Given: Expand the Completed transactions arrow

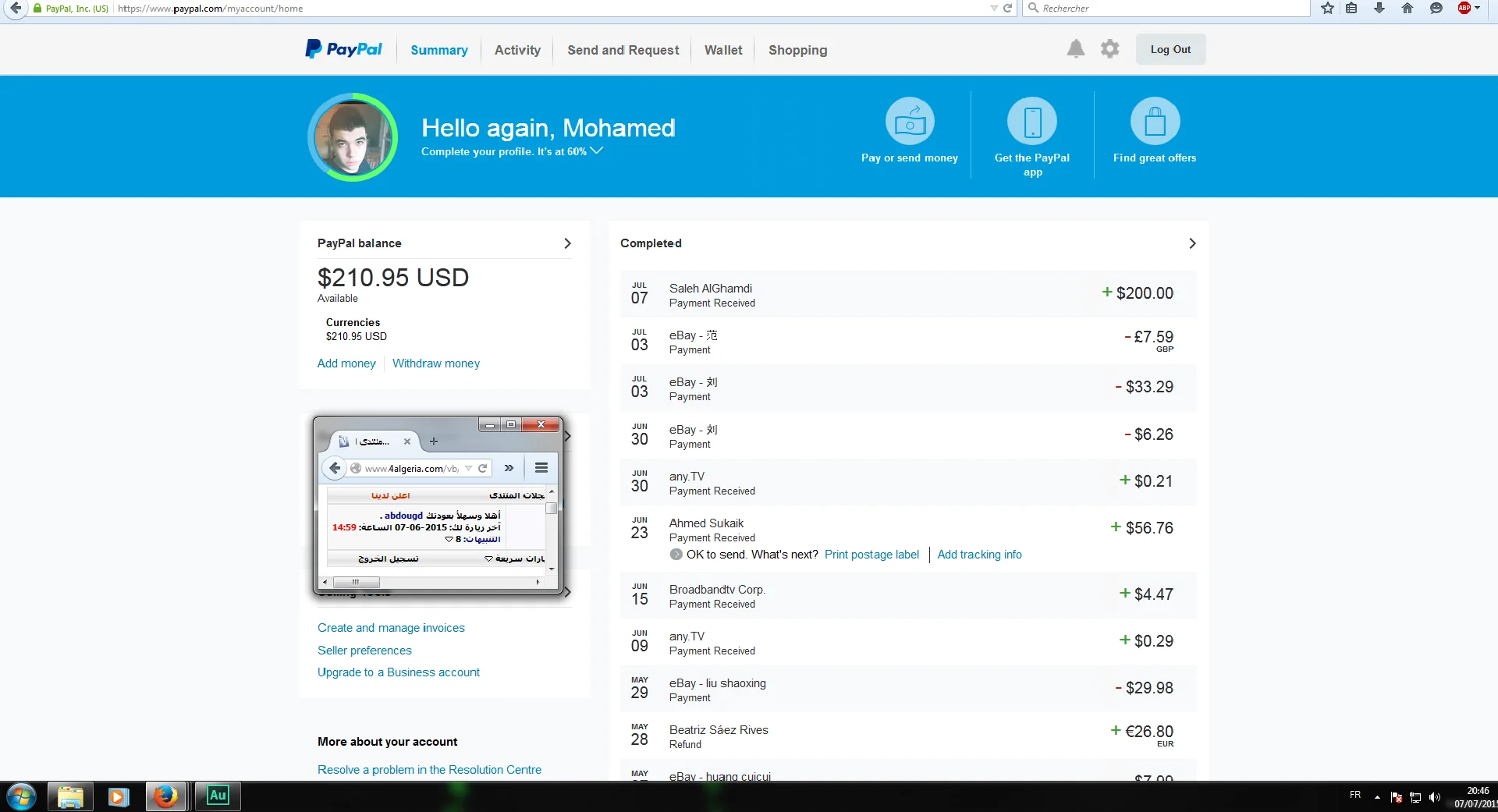Looking at the screenshot, I should [1192, 243].
